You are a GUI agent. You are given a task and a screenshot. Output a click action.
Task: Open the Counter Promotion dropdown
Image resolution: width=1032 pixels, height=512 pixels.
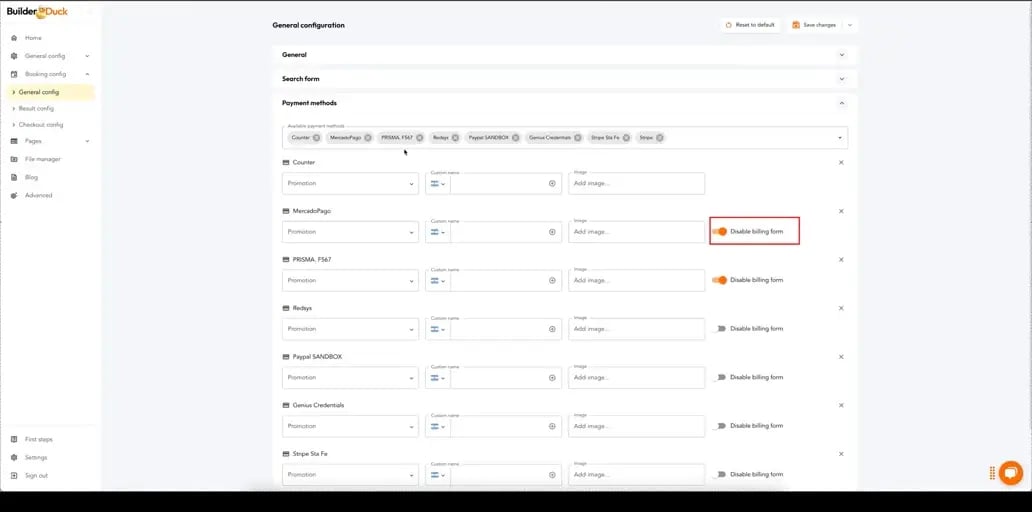(x=350, y=184)
